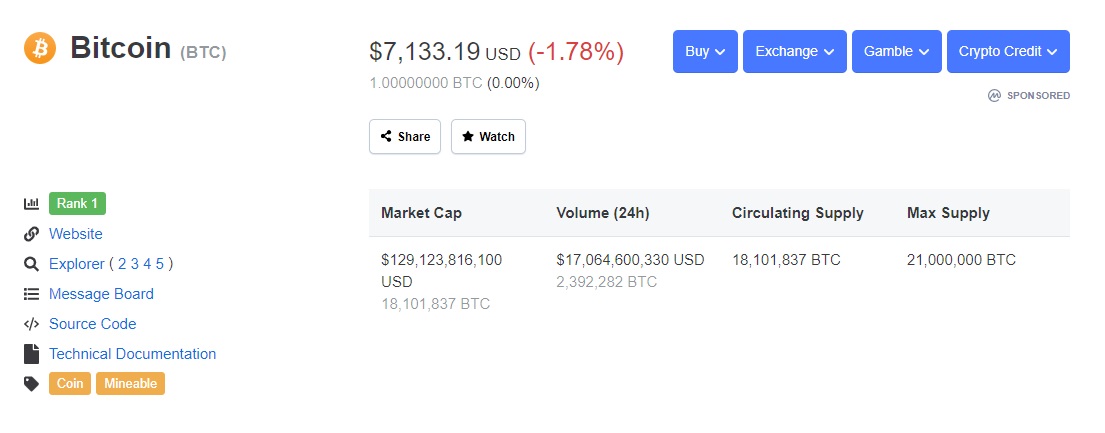Open the Message Board link
This screenshot has width=1105, height=433.
pos(101,294)
